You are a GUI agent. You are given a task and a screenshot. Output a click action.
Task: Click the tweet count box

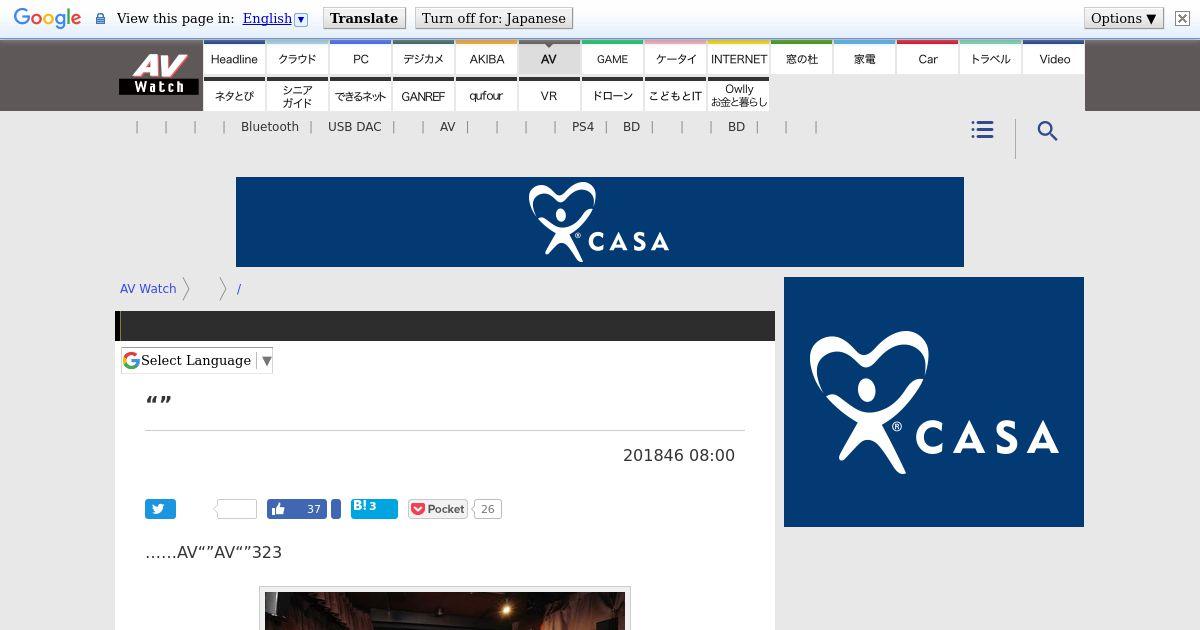237,509
